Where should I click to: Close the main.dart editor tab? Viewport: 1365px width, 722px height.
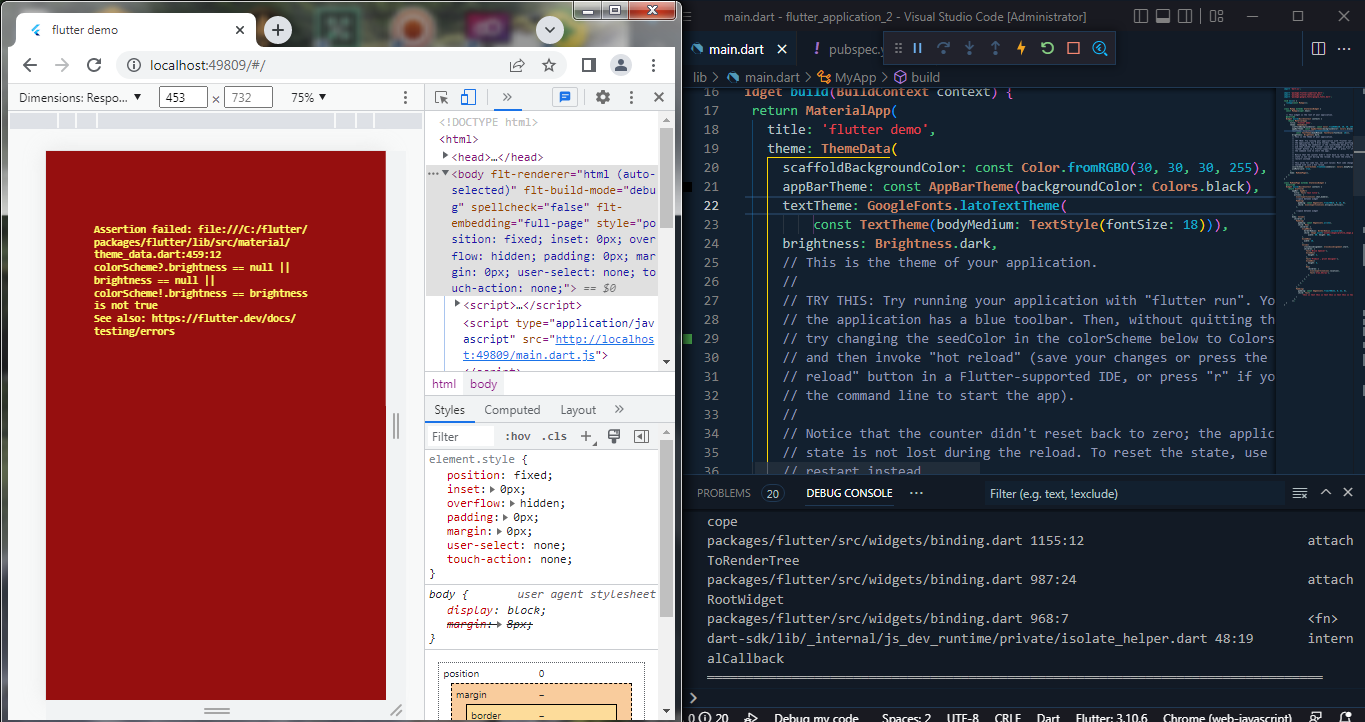(782, 49)
